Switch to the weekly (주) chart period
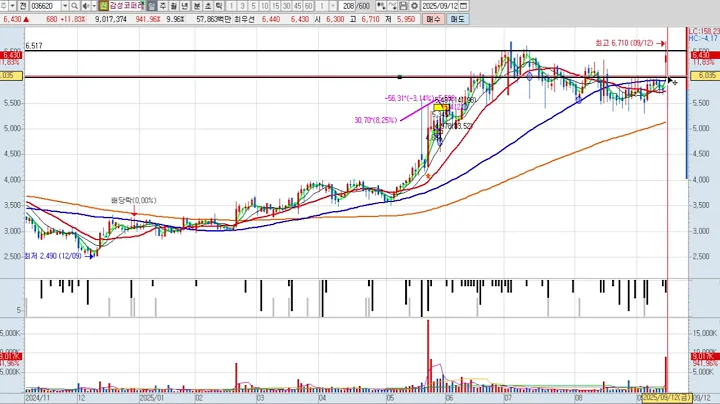720x404 pixels. (x=163, y=6)
